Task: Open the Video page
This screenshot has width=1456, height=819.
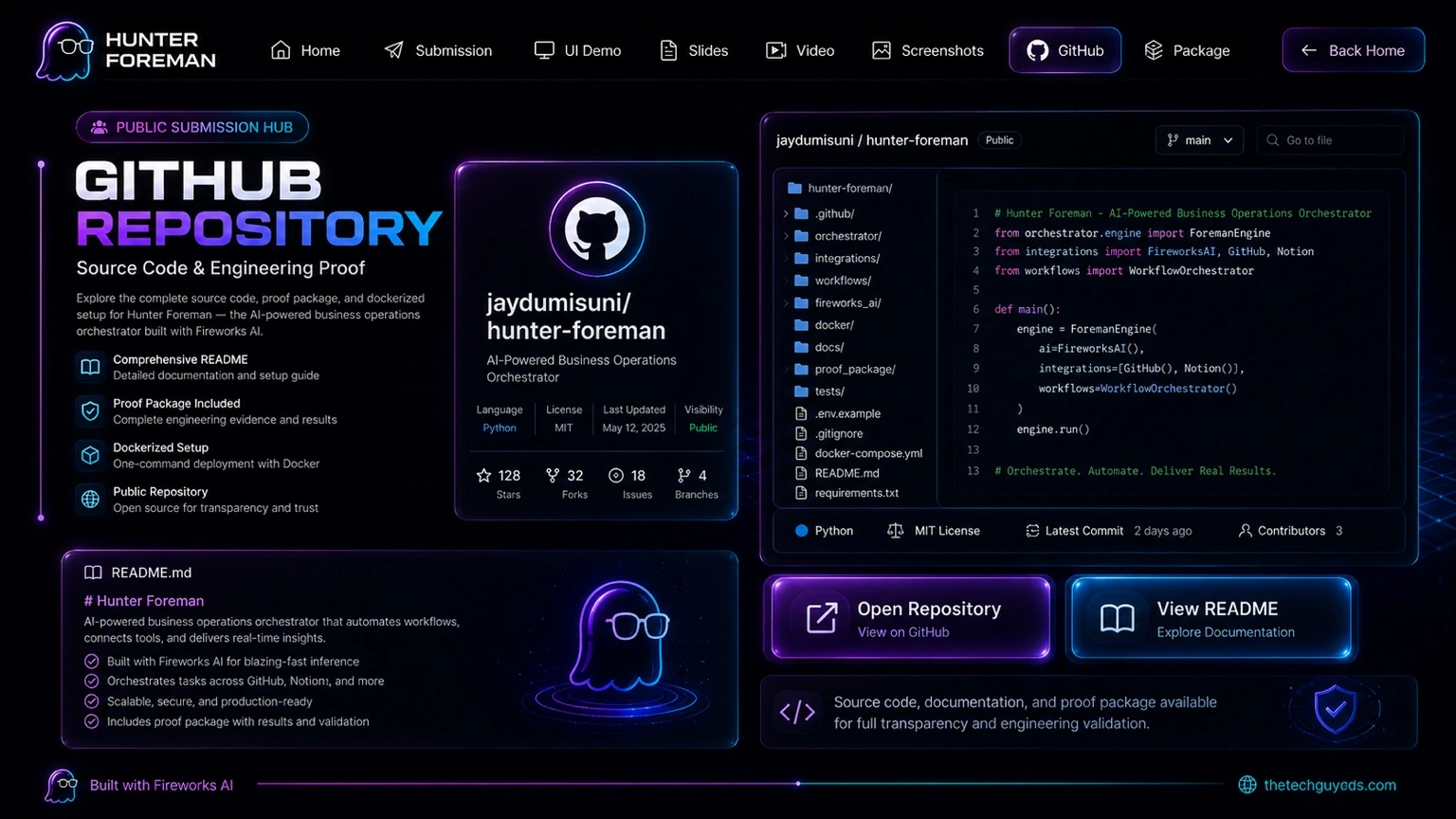Action: click(x=800, y=50)
